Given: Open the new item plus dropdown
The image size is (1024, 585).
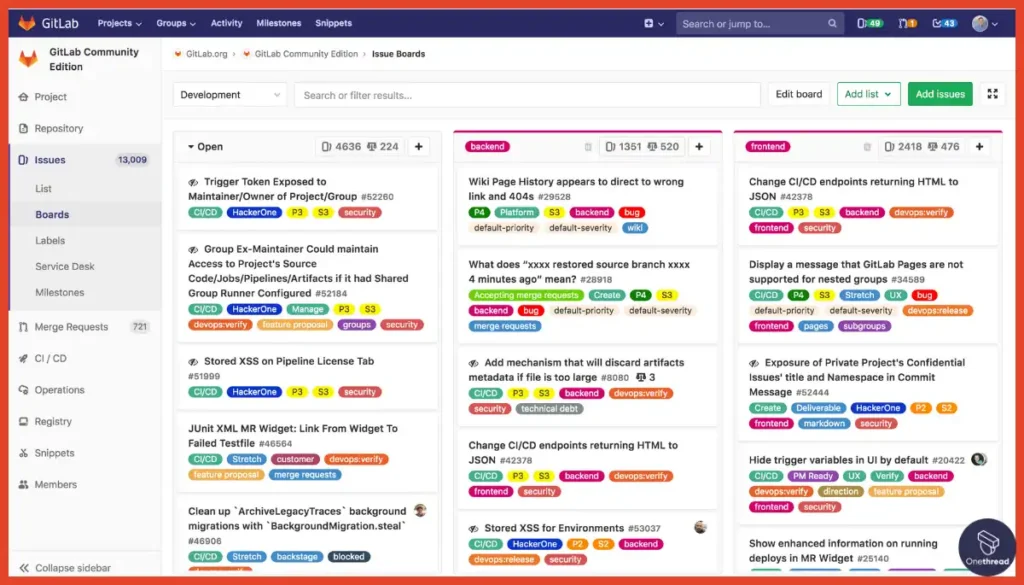Looking at the screenshot, I should pos(654,23).
